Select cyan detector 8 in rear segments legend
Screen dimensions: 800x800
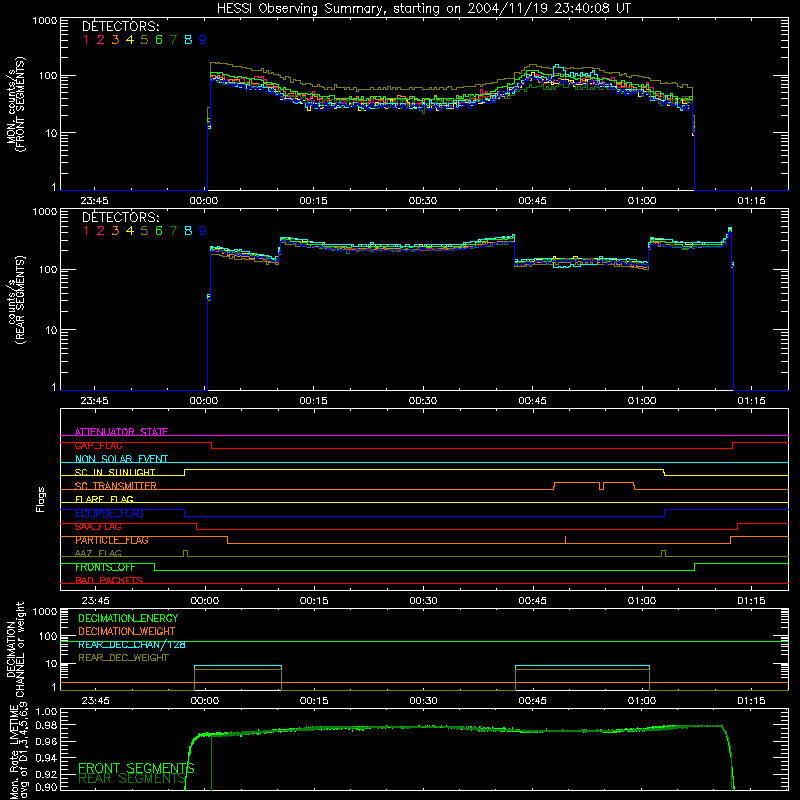[188, 231]
